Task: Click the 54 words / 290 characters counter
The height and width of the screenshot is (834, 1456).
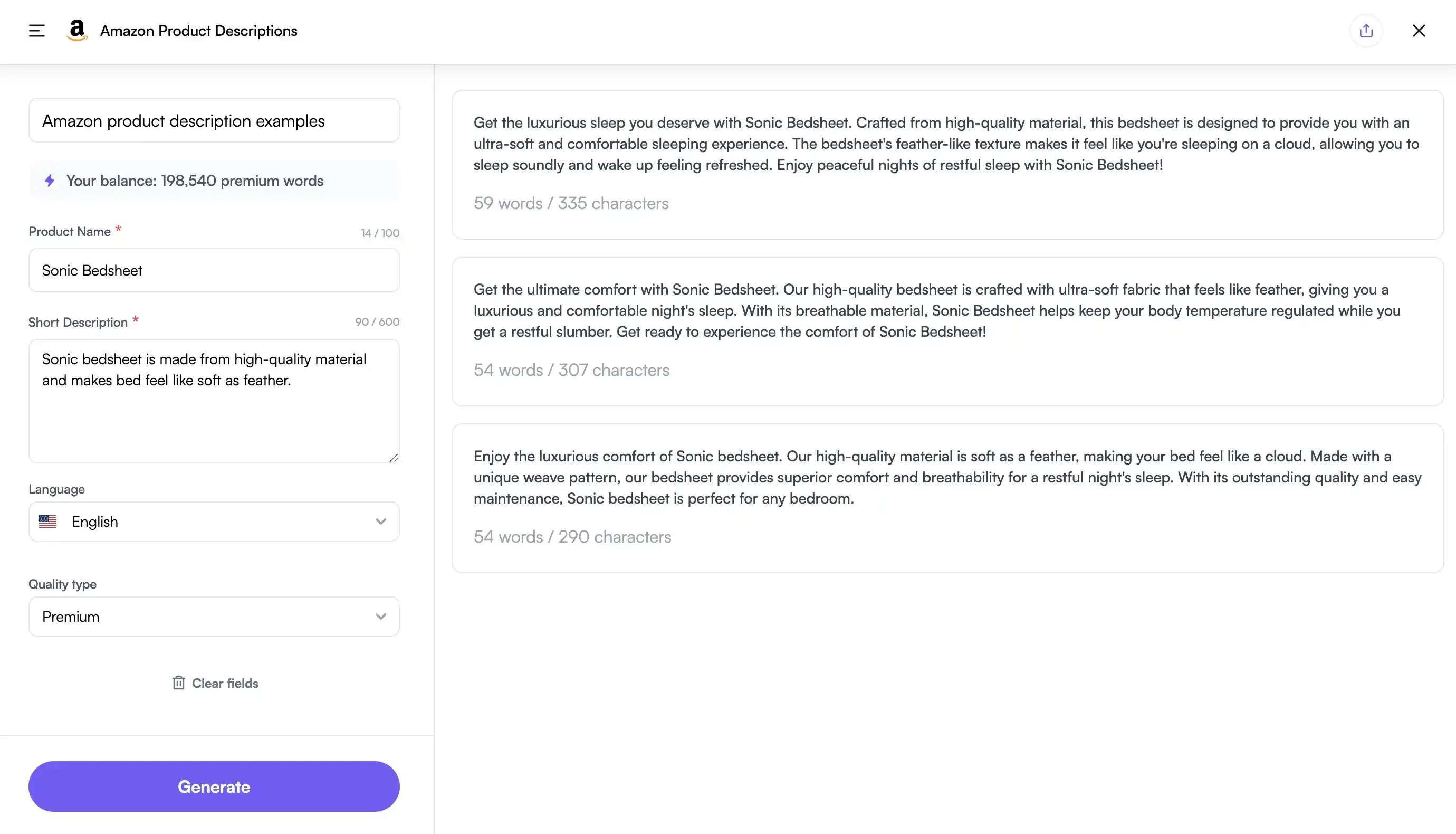Action: point(572,537)
